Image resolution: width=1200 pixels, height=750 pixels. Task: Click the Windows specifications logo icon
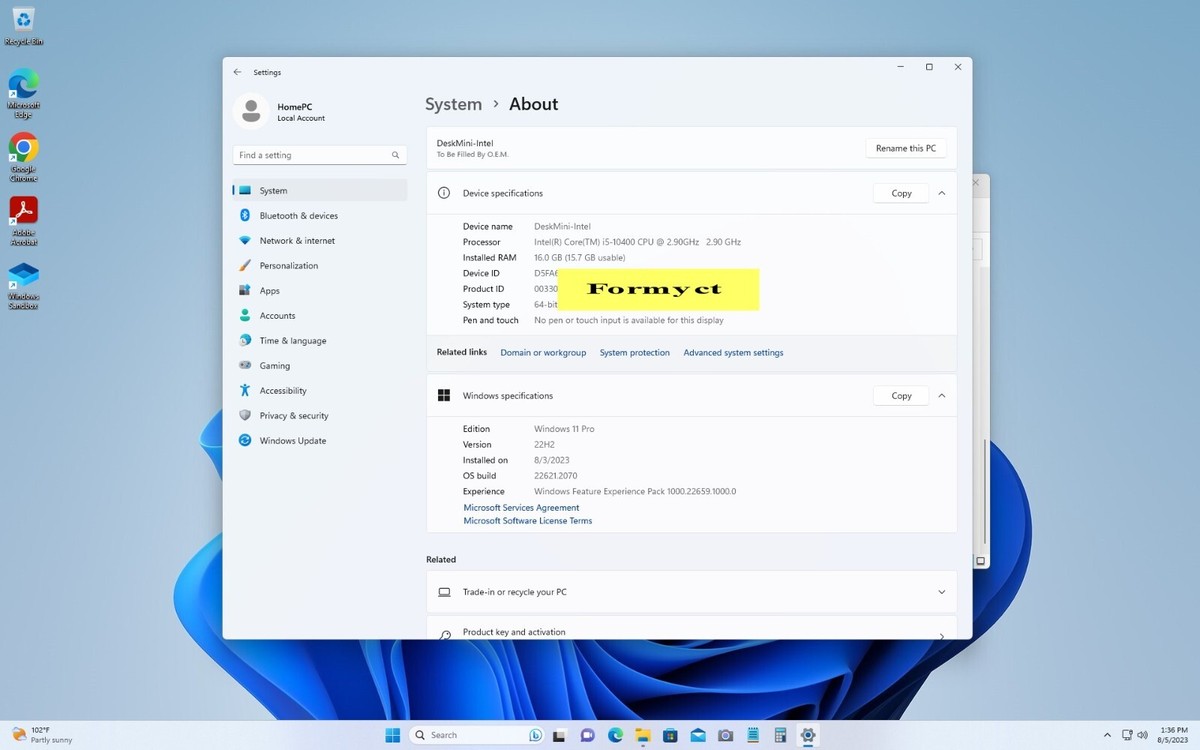(444, 396)
